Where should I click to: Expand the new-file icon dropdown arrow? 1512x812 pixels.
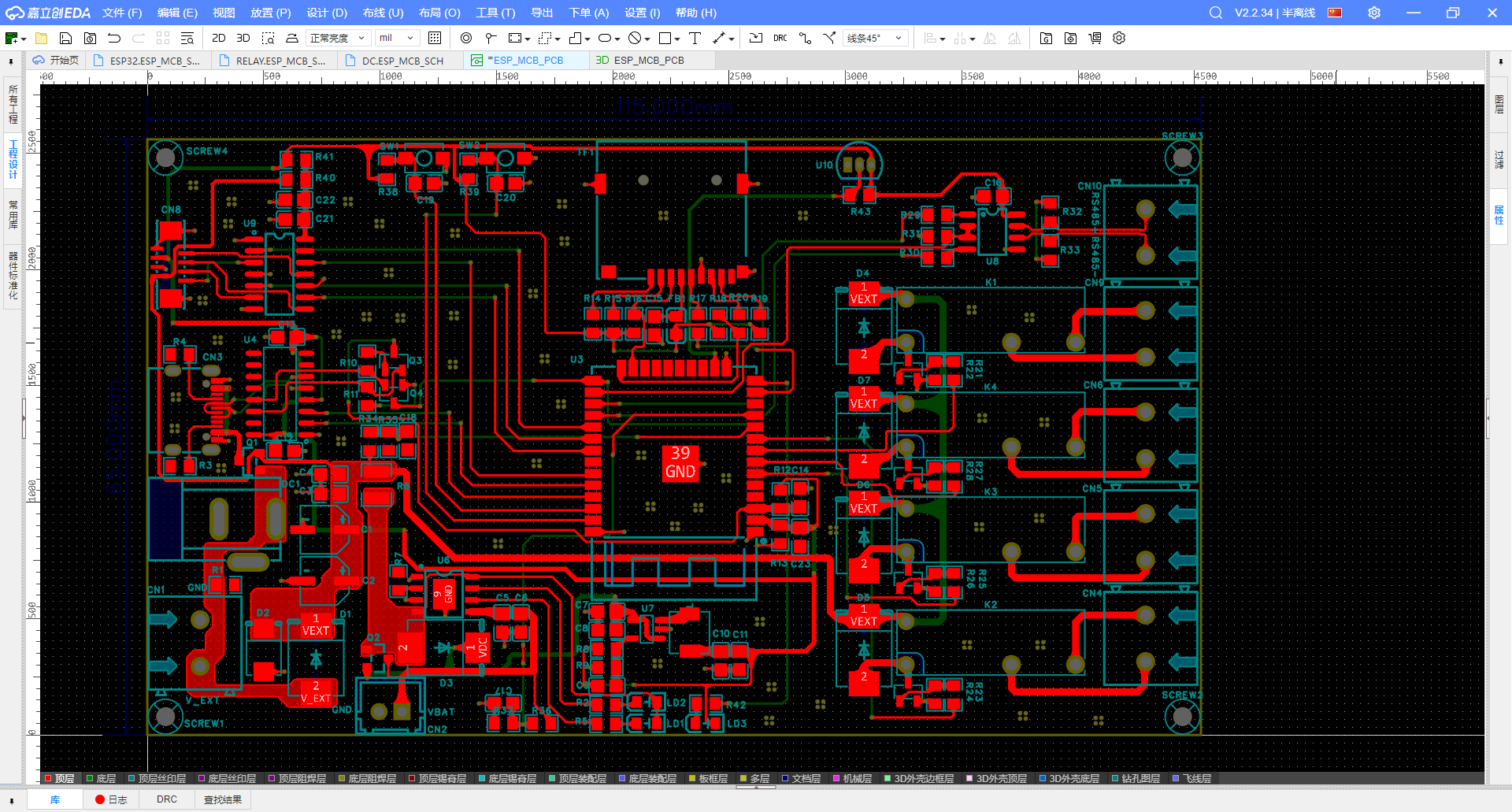coord(24,39)
